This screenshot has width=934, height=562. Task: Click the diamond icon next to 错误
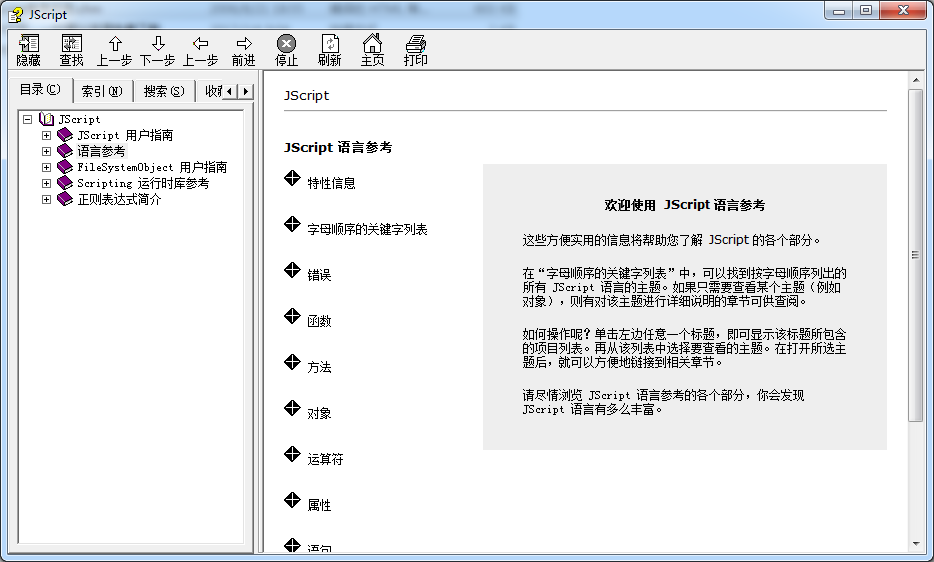click(292, 270)
